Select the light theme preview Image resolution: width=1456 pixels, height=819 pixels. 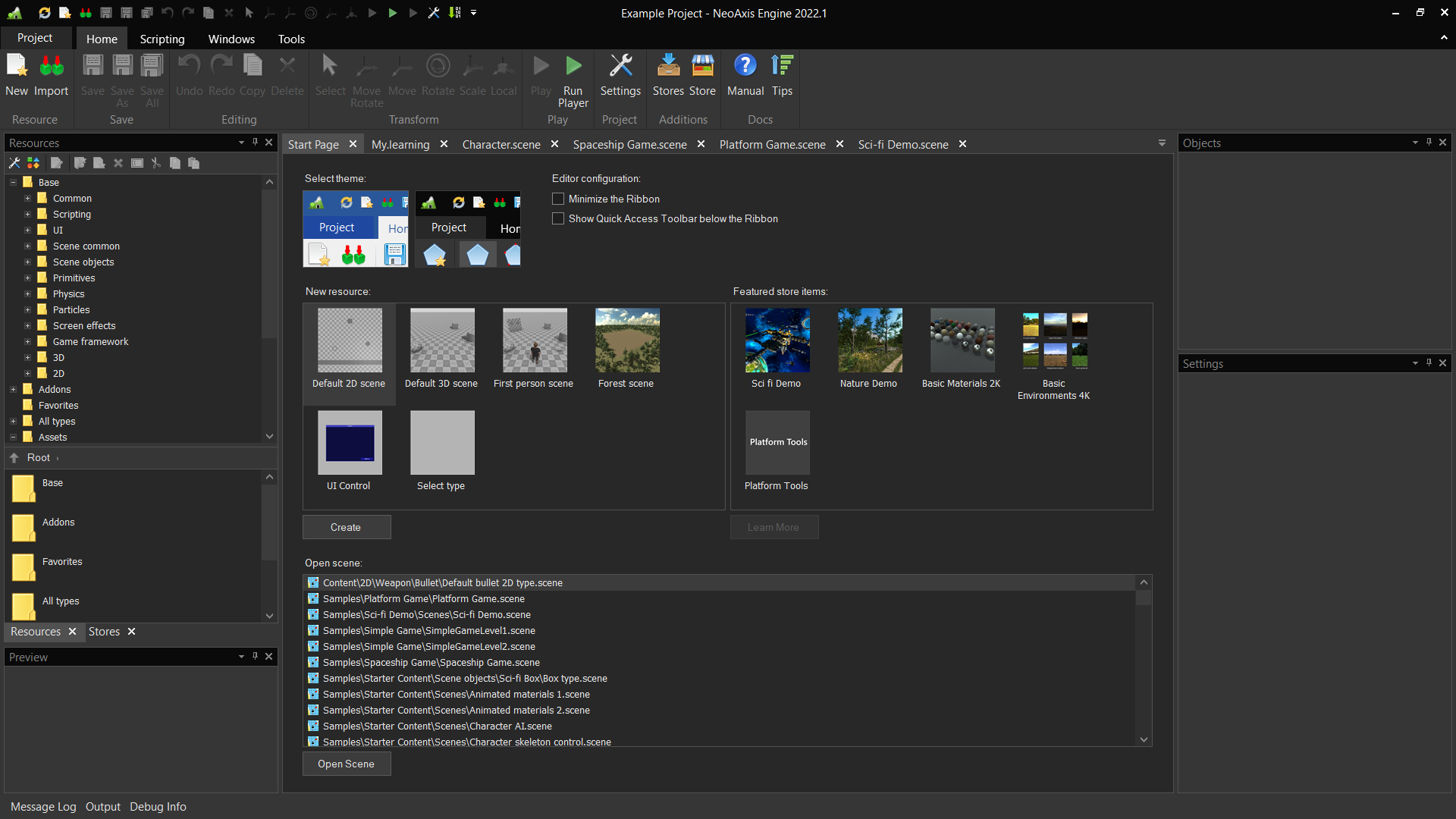(x=355, y=228)
